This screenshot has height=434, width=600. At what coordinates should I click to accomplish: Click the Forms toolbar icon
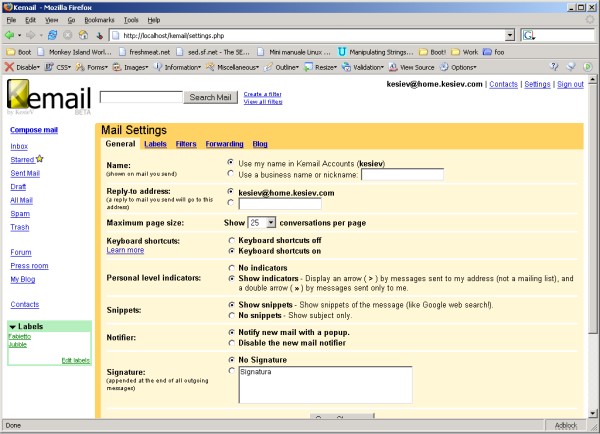(x=80, y=67)
